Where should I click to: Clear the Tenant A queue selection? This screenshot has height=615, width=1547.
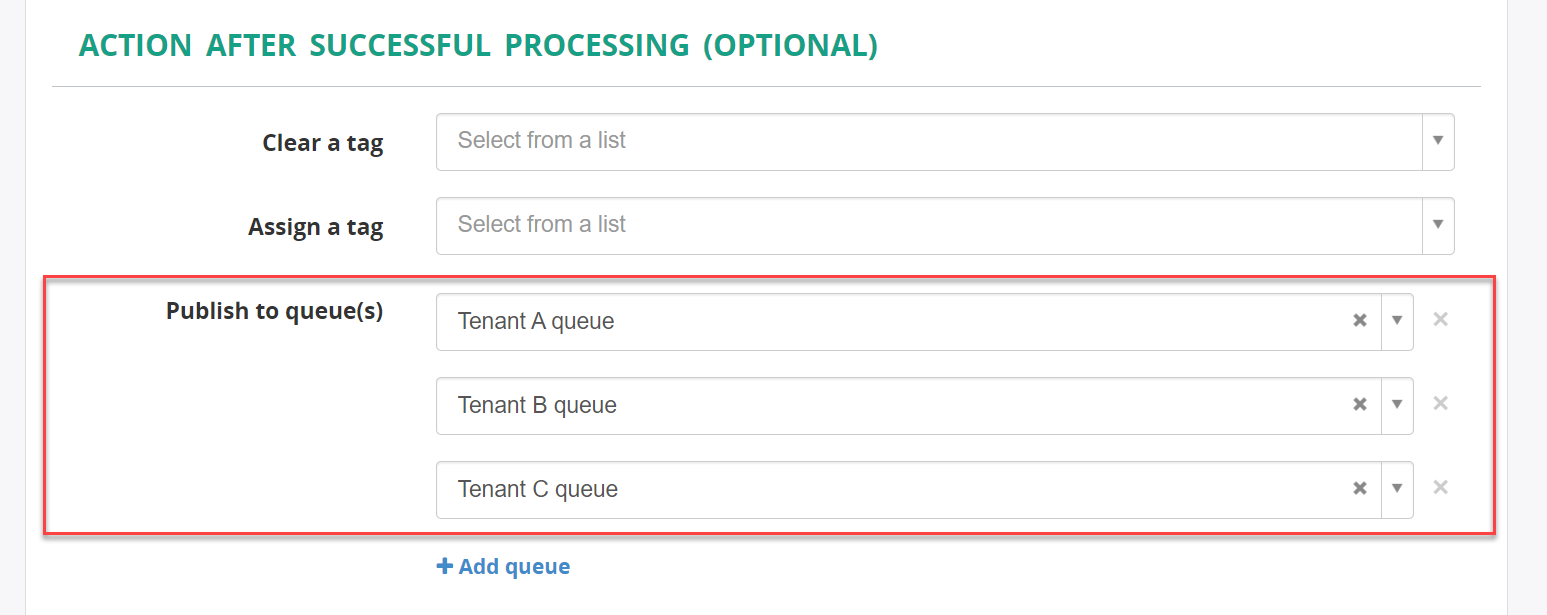1360,321
